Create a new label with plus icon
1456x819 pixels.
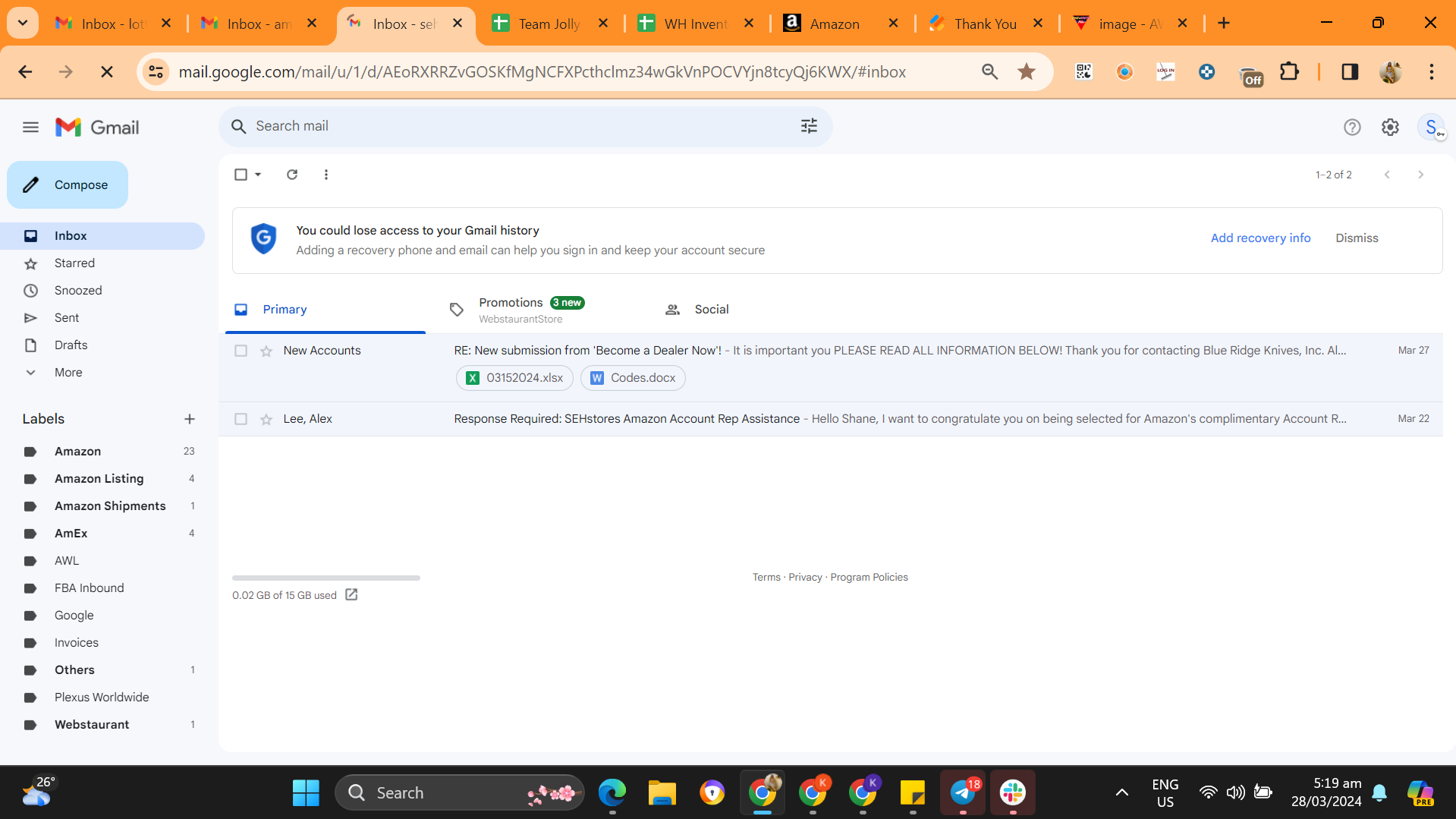point(190,419)
